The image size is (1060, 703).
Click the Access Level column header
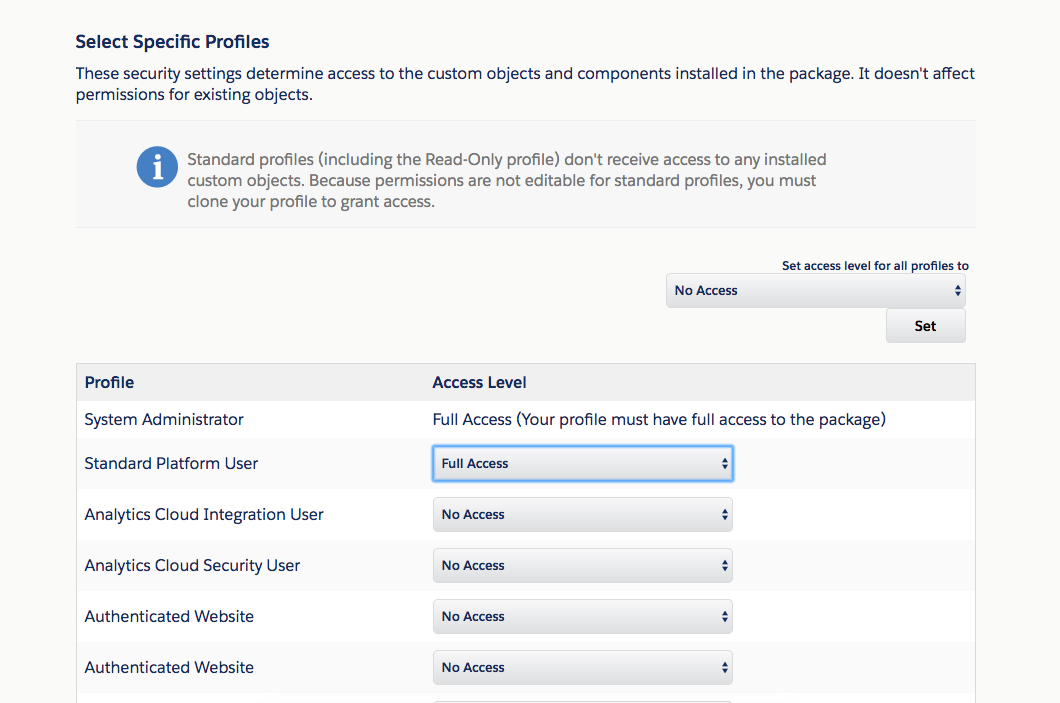coord(479,383)
